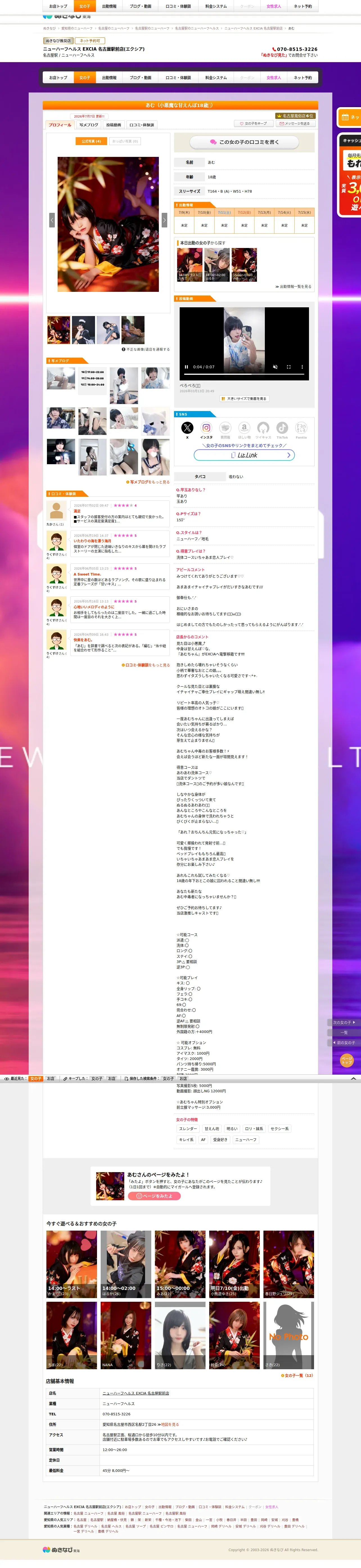Click この女の子の口コミを書く button
Screen dimensions: 361x1568
click(x=244, y=142)
